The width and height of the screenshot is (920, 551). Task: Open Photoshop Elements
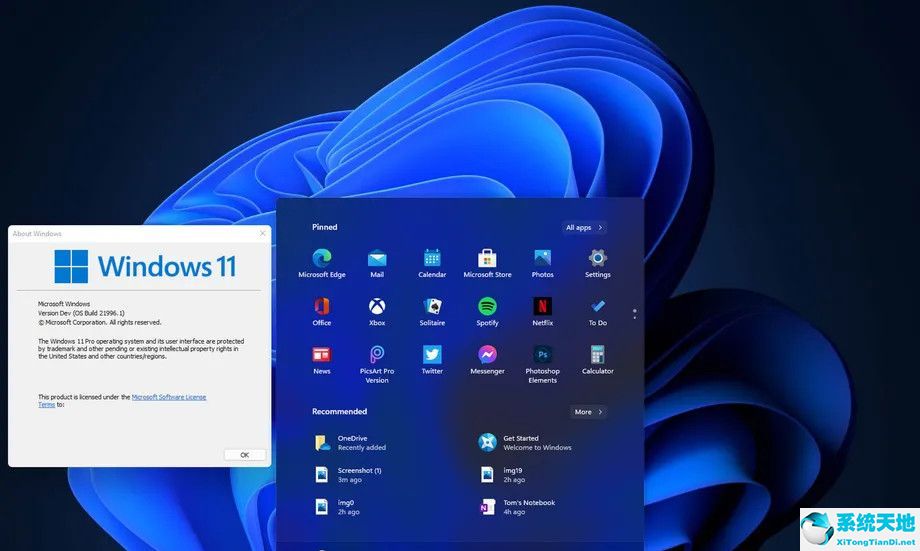(x=542, y=364)
